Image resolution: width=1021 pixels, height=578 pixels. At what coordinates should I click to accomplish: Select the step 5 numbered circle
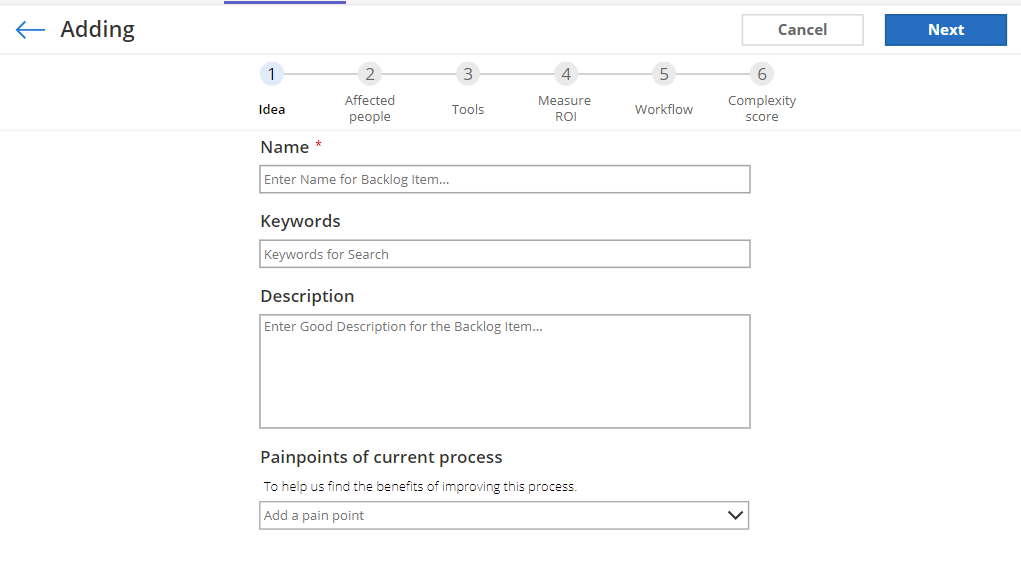[x=664, y=74]
